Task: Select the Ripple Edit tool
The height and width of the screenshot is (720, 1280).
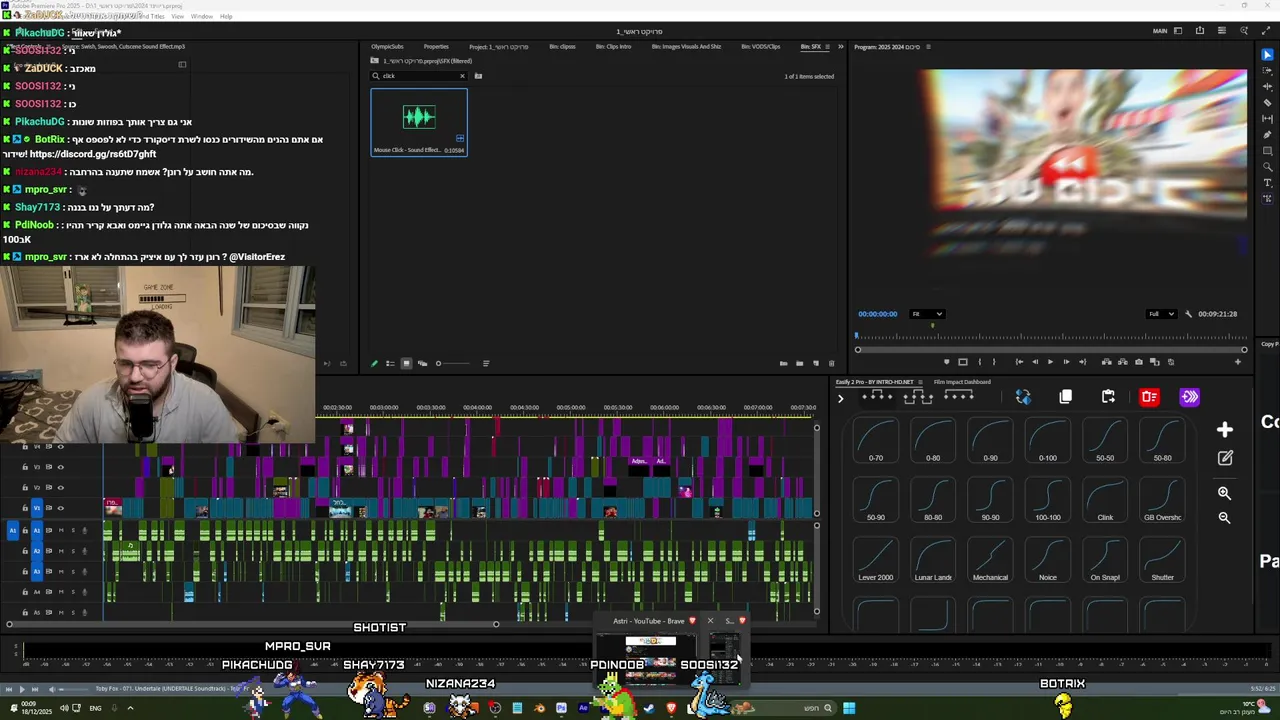Action: [1268, 86]
